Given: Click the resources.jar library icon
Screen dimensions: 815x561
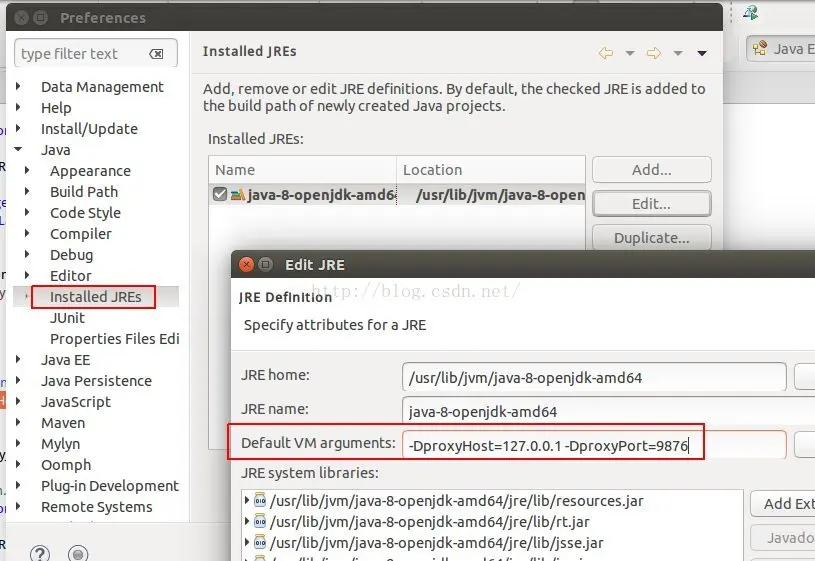Looking at the screenshot, I should point(260,501).
